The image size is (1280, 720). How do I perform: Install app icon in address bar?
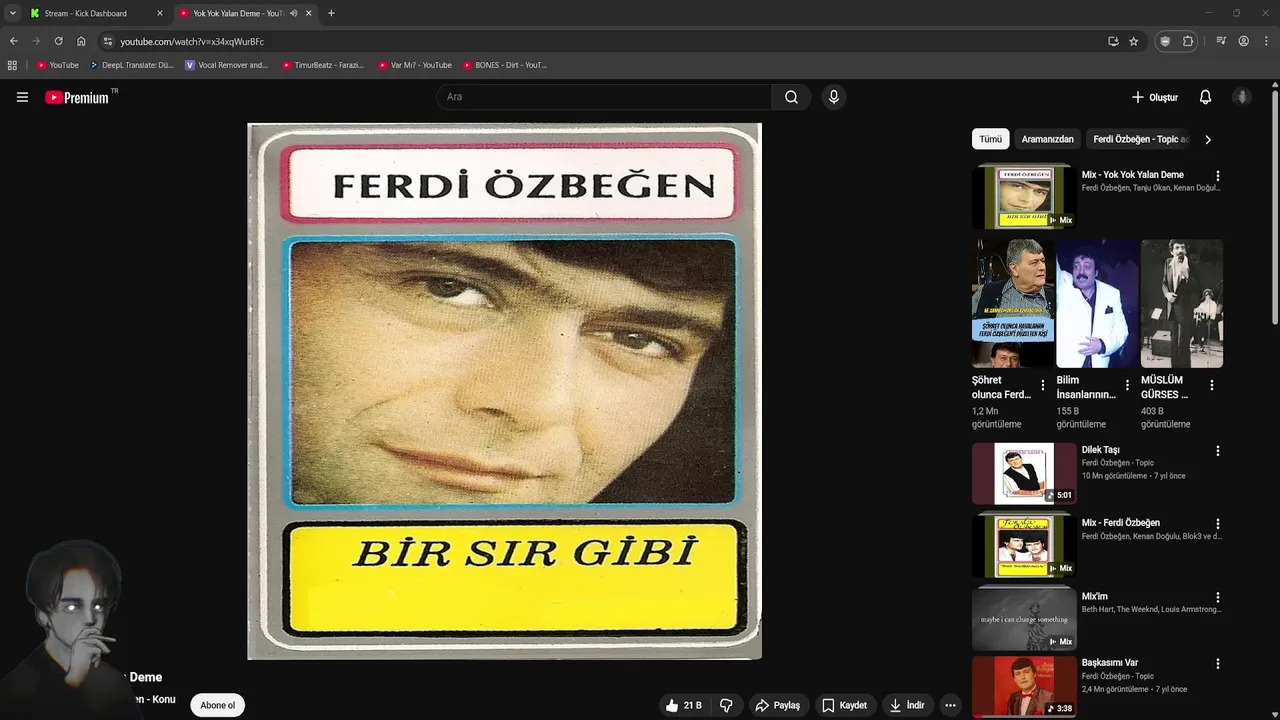1113,41
